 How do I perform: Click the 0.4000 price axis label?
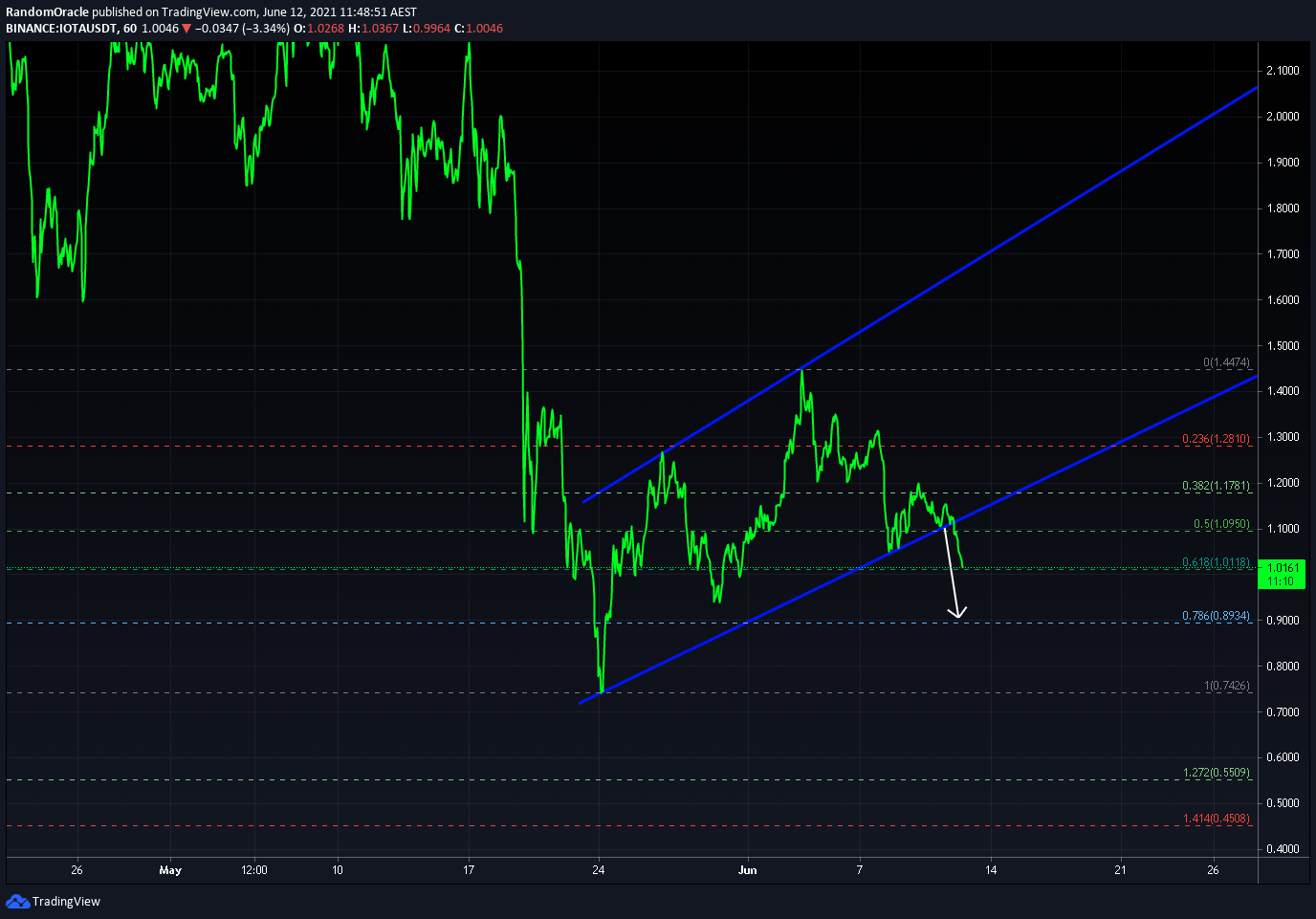click(1283, 849)
